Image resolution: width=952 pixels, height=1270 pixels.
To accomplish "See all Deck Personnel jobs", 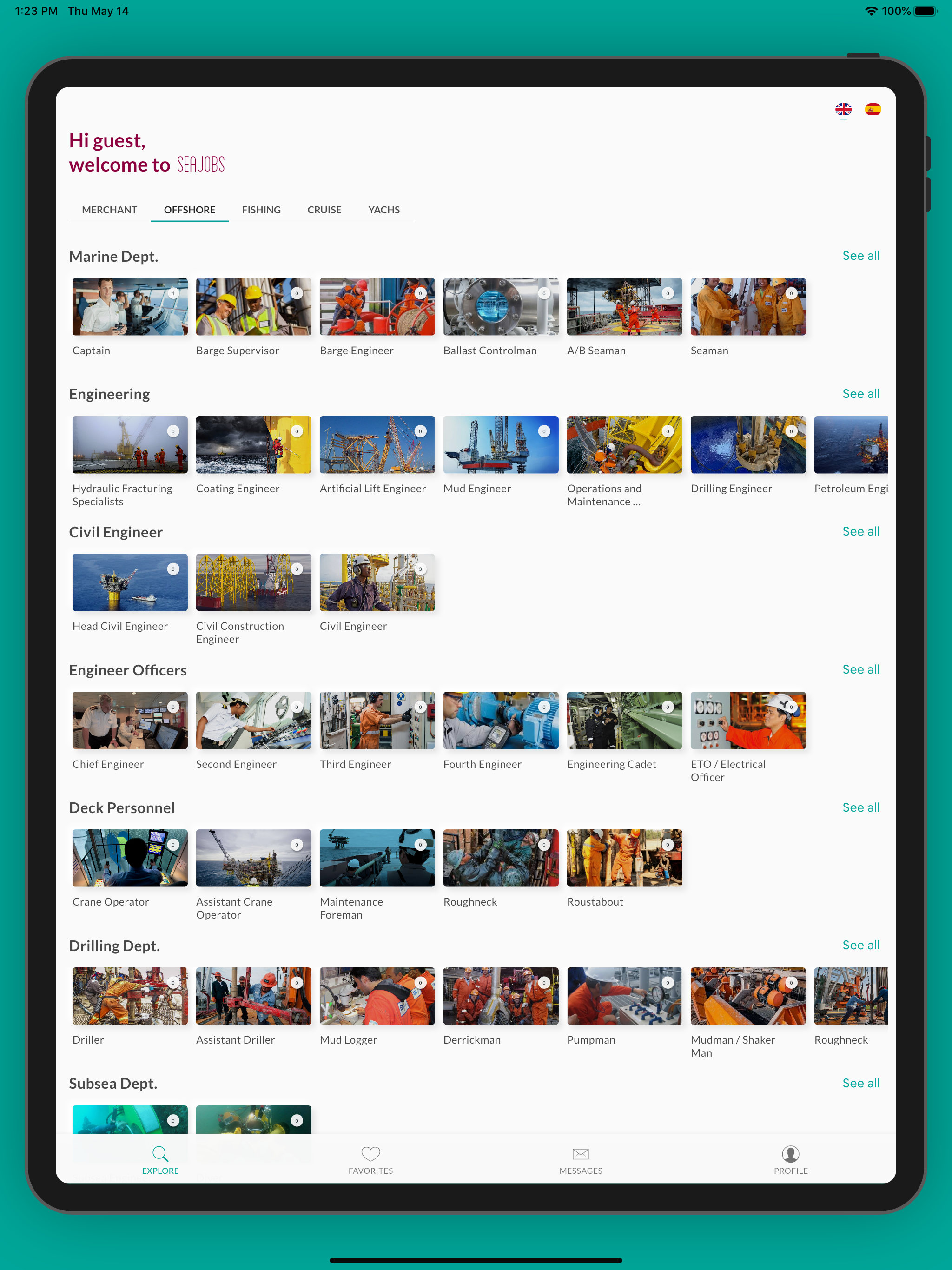I will 861,807.
